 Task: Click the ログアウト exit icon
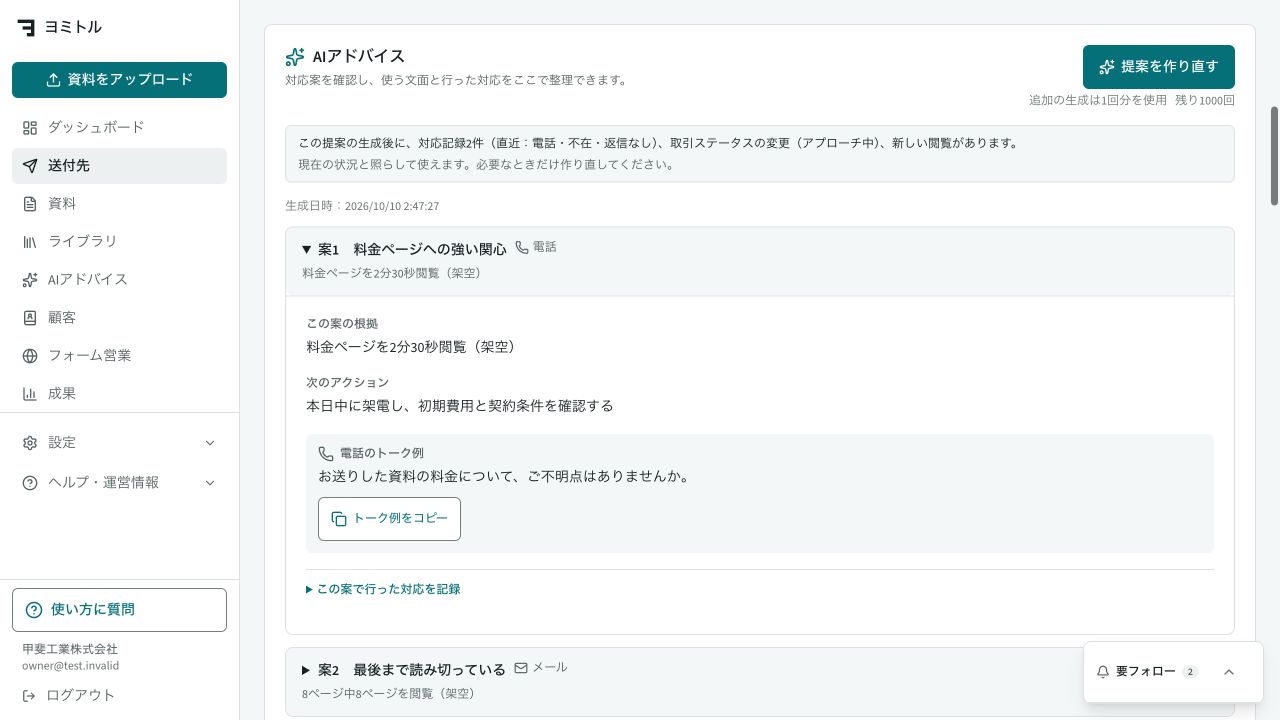[29, 695]
